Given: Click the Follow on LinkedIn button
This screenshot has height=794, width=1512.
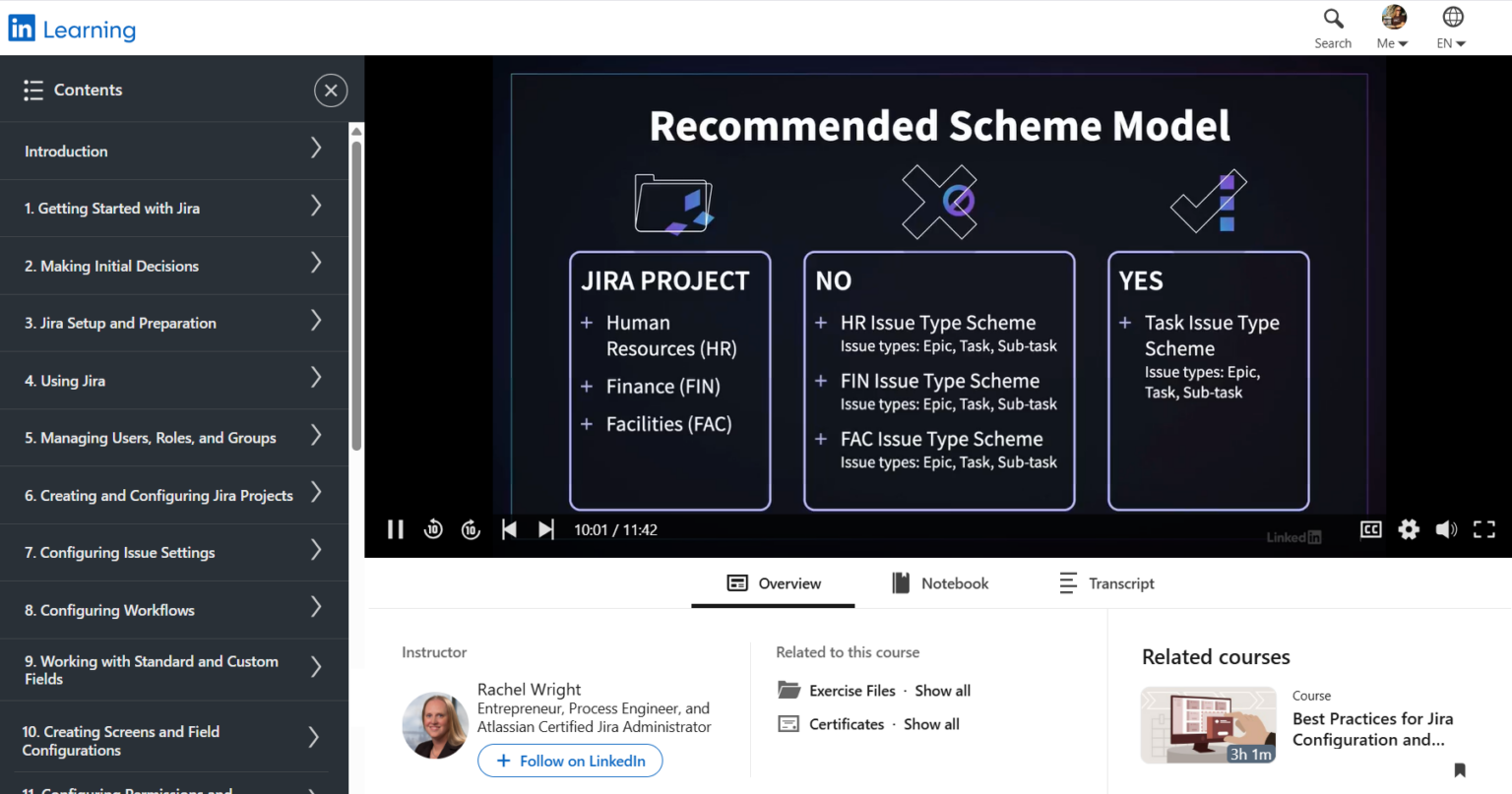Looking at the screenshot, I should tap(570, 761).
